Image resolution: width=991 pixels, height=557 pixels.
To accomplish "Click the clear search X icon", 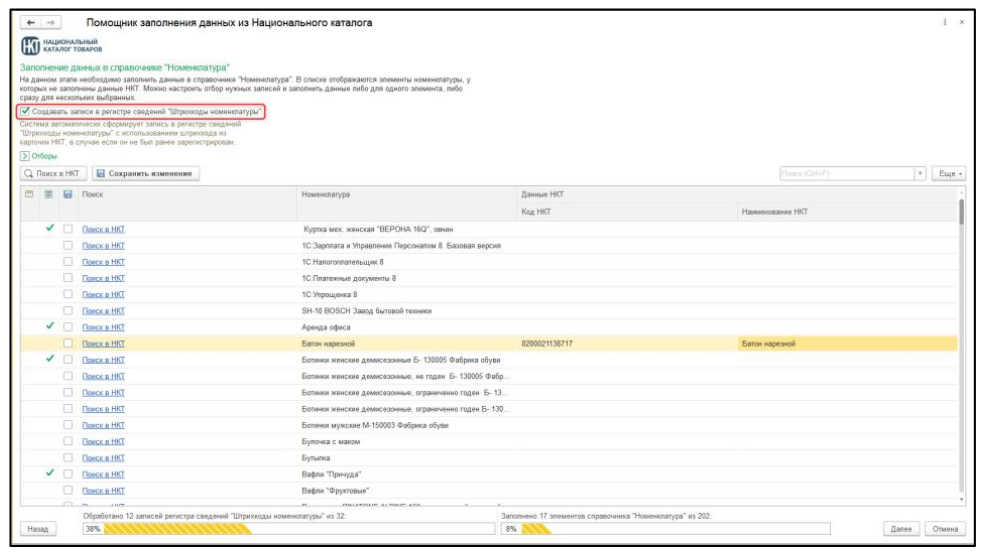I will coord(920,174).
